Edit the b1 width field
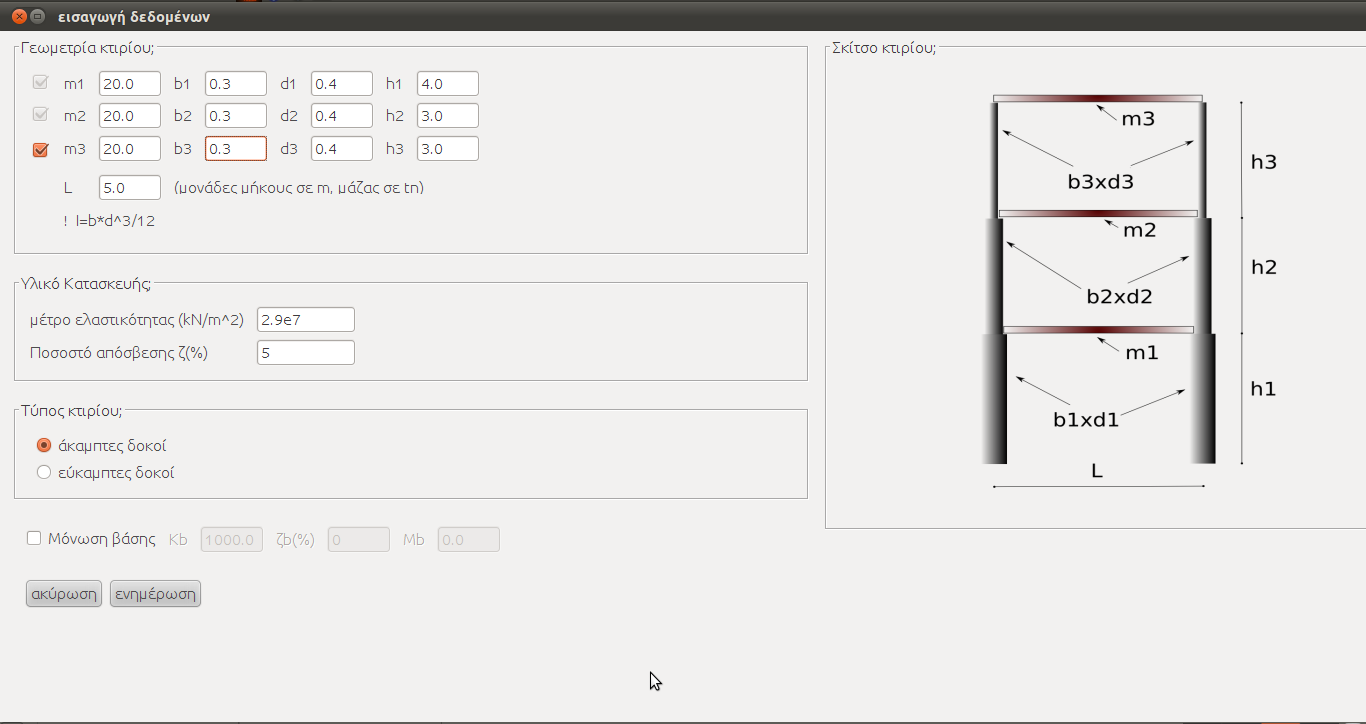The height and width of the screenshot is (724, 1366). click(236, 84)
